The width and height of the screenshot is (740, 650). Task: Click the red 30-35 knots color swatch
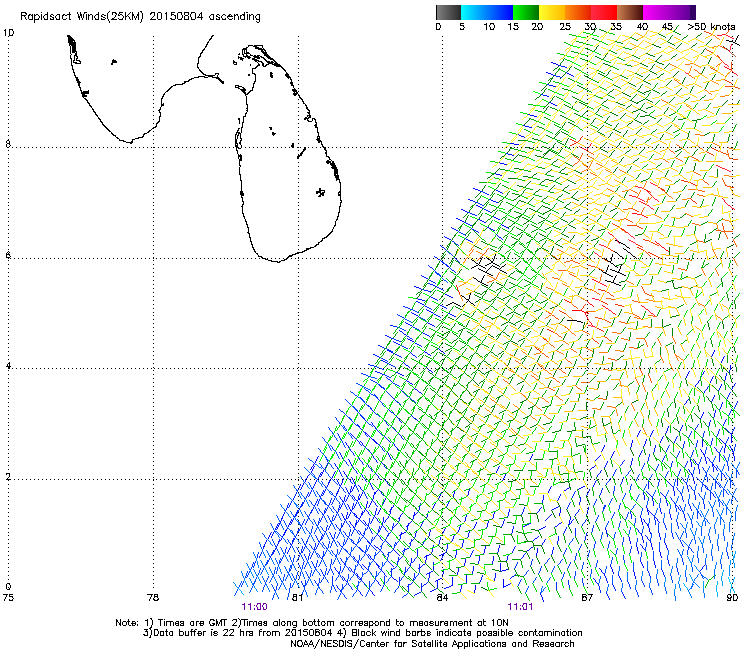pos(604,12)
